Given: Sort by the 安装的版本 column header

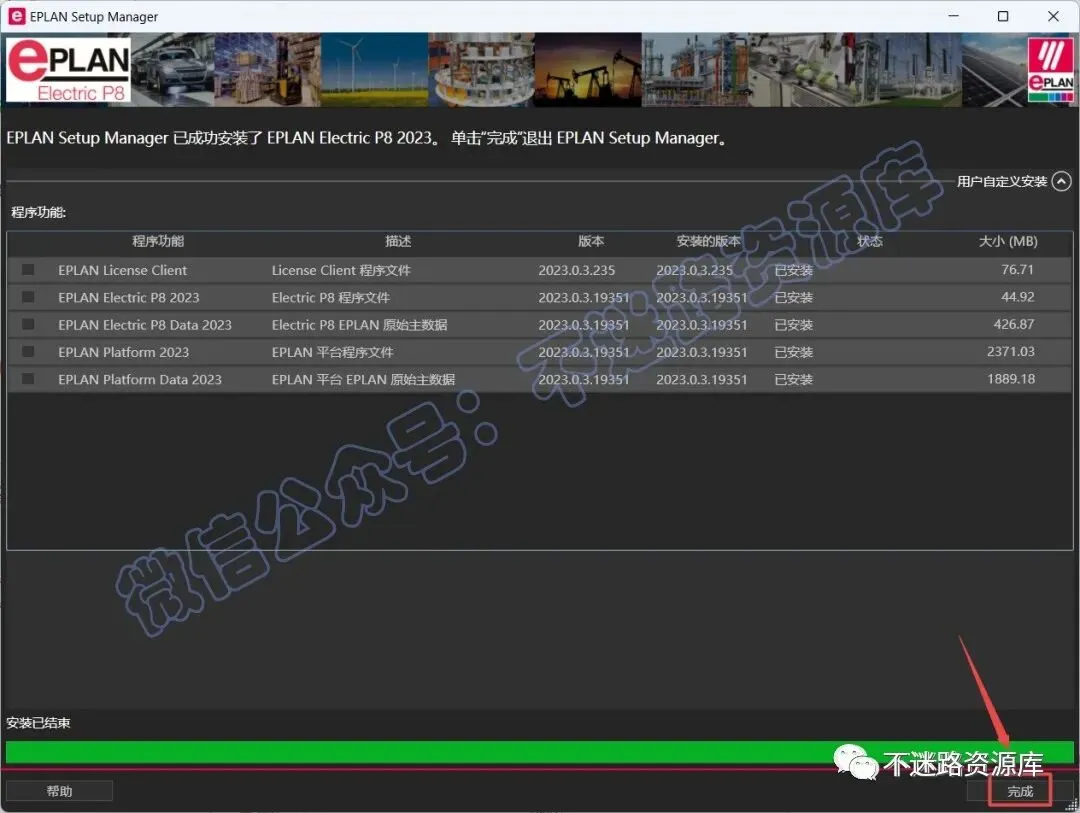Looking at the screenshot, I should pos(708,241).
